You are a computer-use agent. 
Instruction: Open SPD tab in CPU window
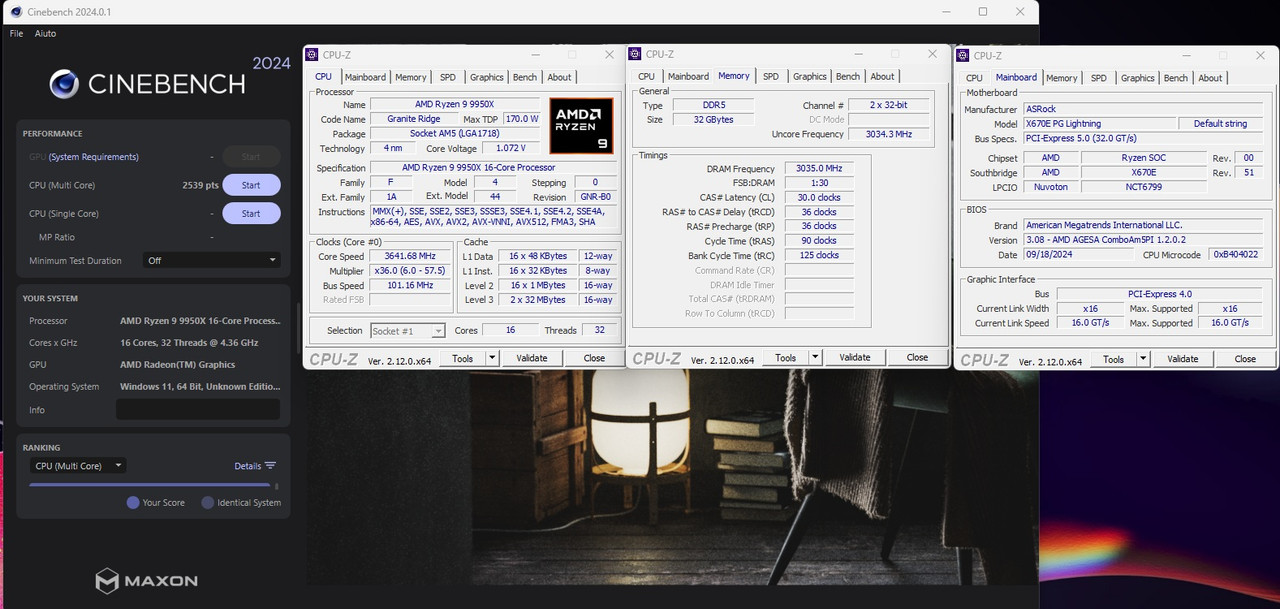[448, 77]
